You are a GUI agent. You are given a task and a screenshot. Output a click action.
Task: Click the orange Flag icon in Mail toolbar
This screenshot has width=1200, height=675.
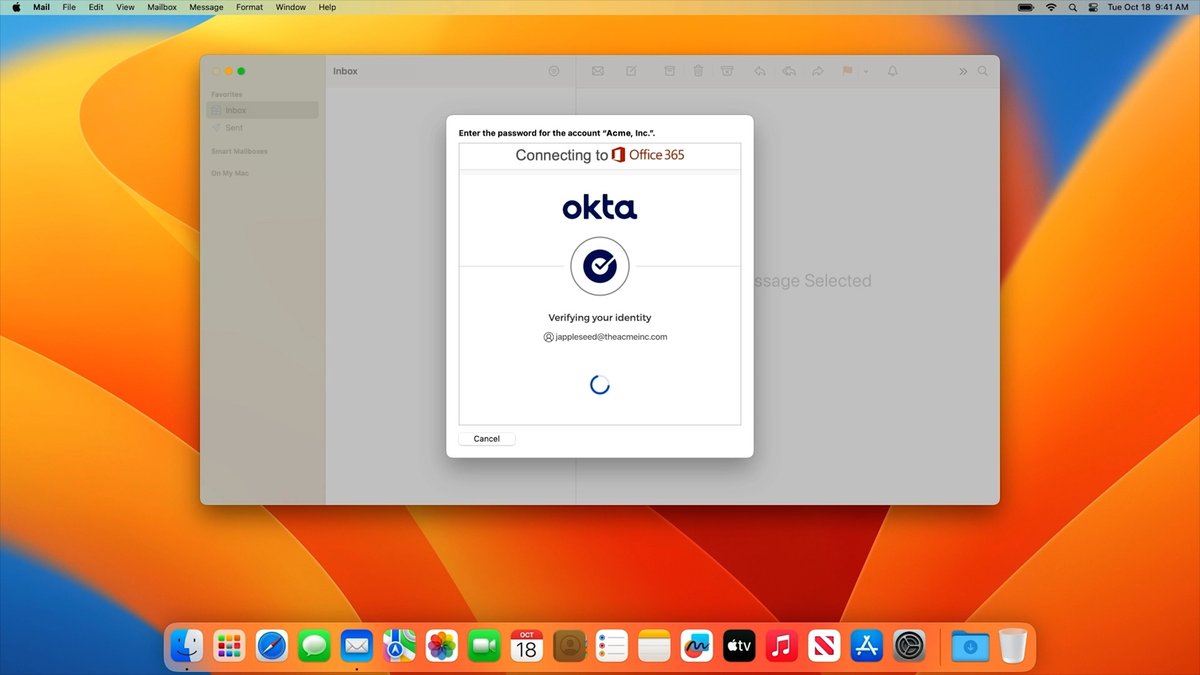coord(847,71)
